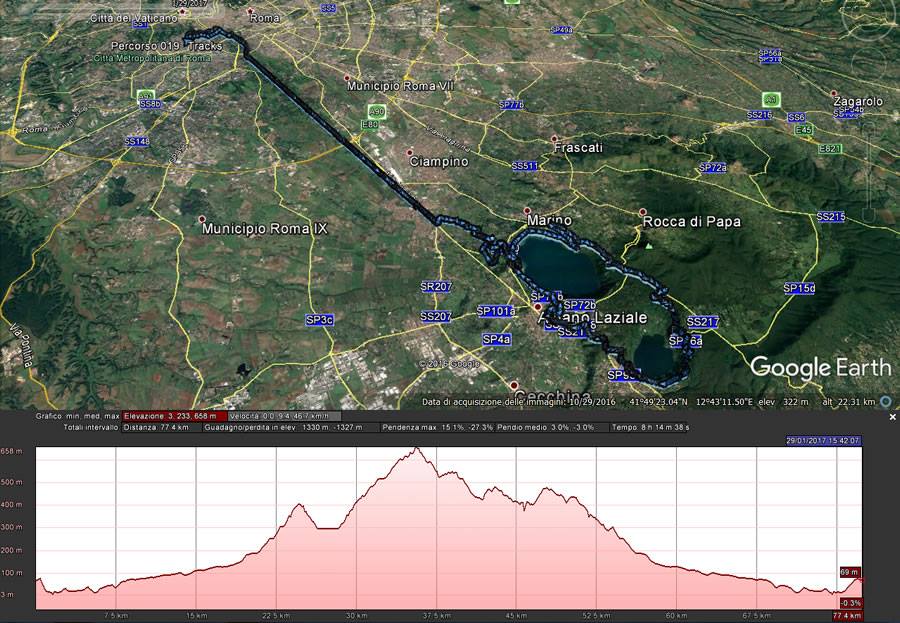Click the 69 m elevation cursor marker
This screenshot has height=623, width=900.
pos(849,571)
